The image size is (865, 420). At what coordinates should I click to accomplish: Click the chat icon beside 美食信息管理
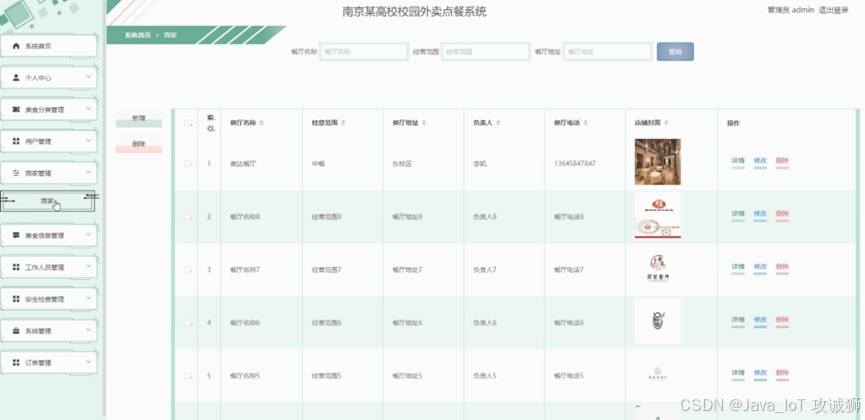16,236
